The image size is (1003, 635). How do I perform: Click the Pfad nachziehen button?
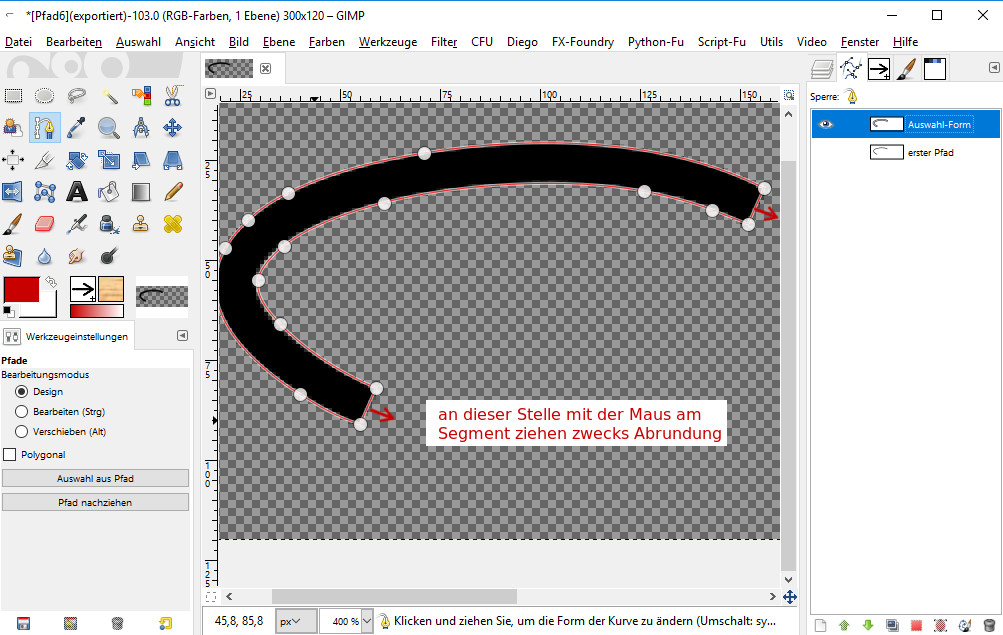pyautogui.click(x=95, y=503)
